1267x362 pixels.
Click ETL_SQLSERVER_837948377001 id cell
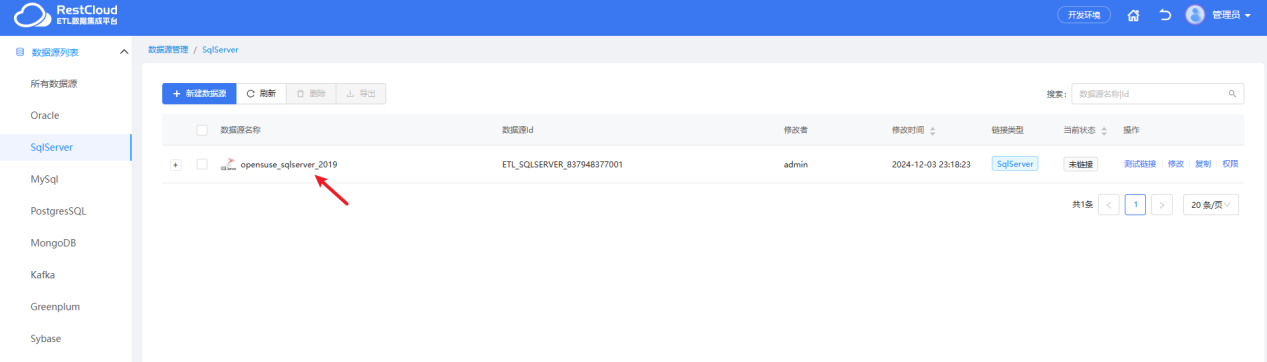562,164
